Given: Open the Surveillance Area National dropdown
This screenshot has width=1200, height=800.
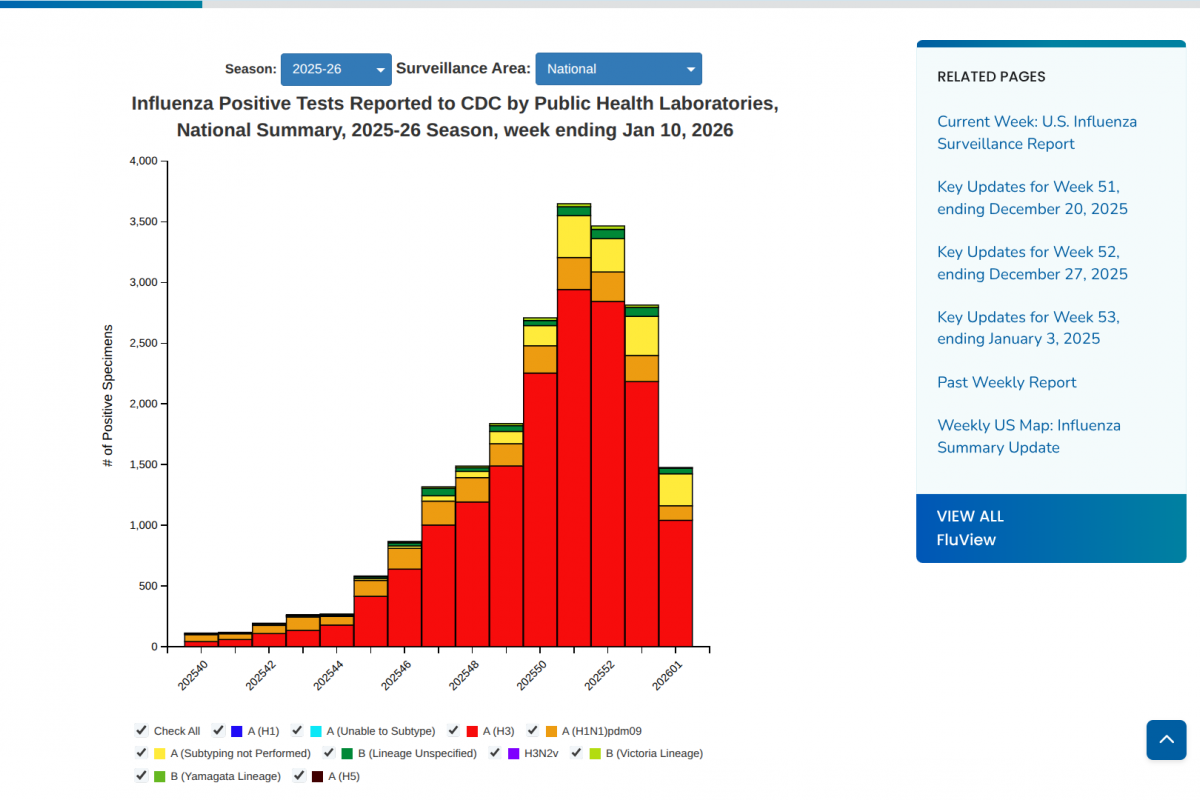Looking at the screenshot, I should [x=618, y=69].
